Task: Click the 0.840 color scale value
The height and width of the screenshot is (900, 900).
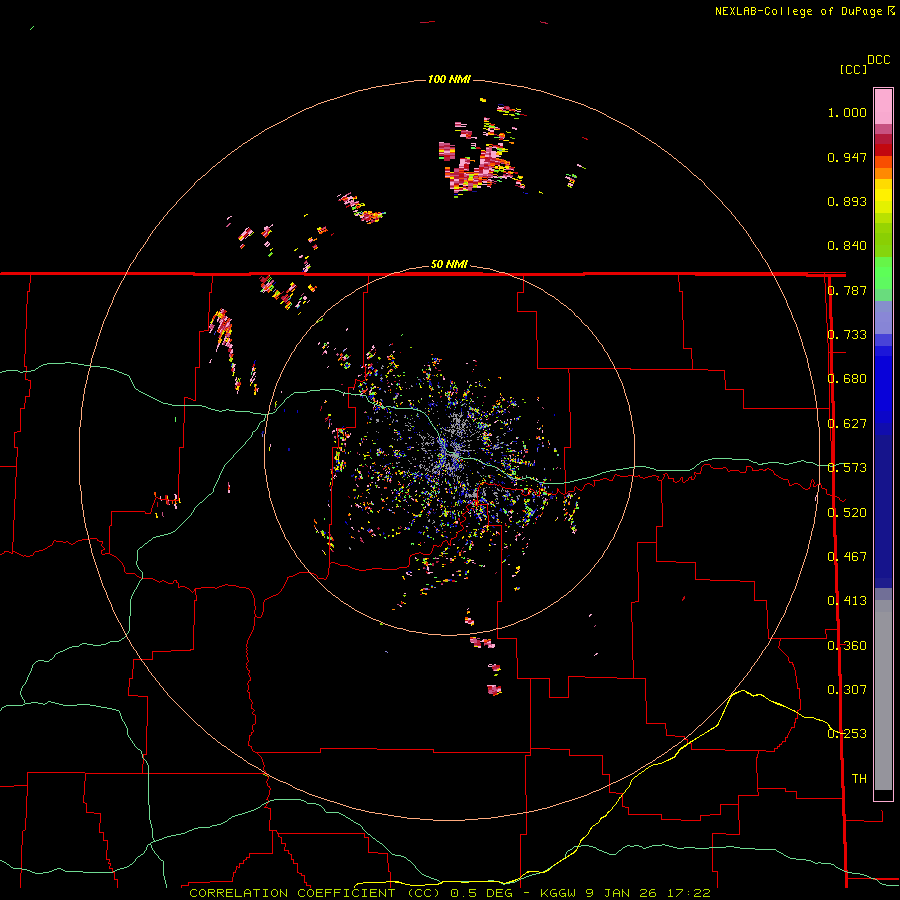Action: point(847,246)
